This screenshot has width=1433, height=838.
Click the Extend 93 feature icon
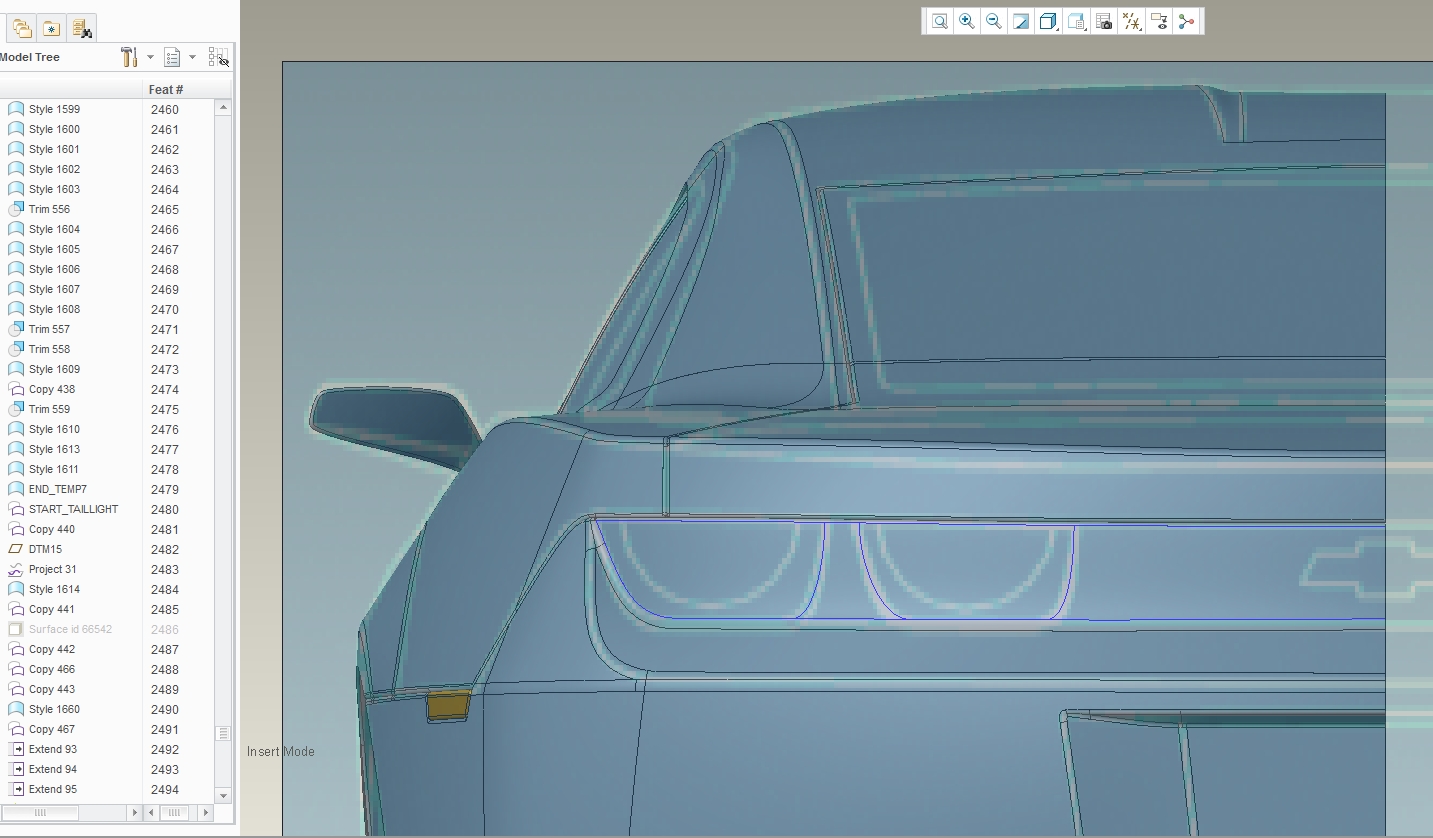pyautogui.click(x=16, y=749)
